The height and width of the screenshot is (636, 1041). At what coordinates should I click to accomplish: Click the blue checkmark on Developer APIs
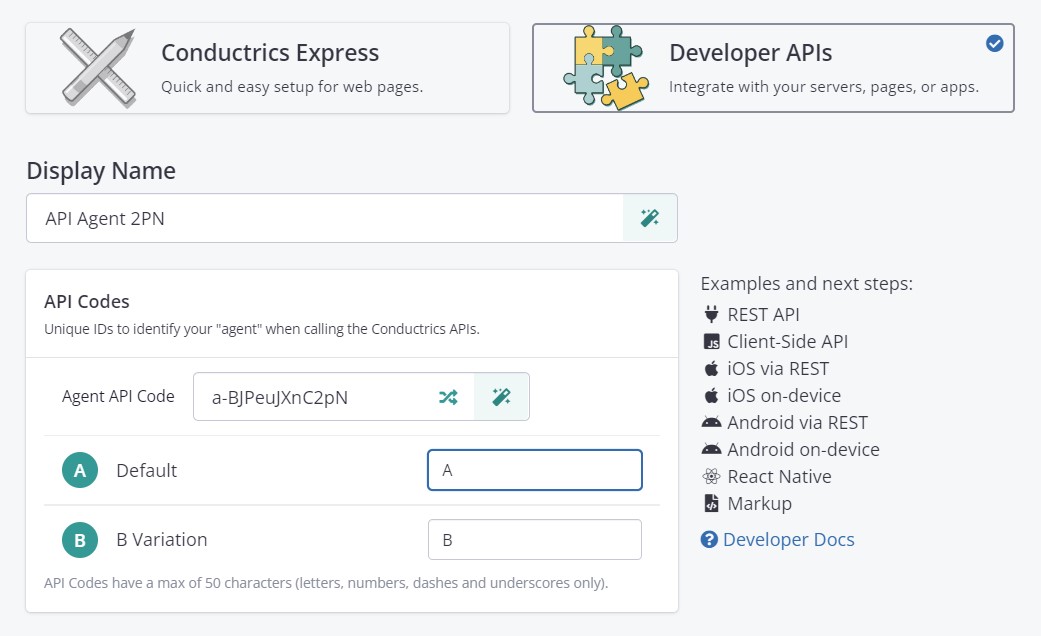click(x=995, y=43)
